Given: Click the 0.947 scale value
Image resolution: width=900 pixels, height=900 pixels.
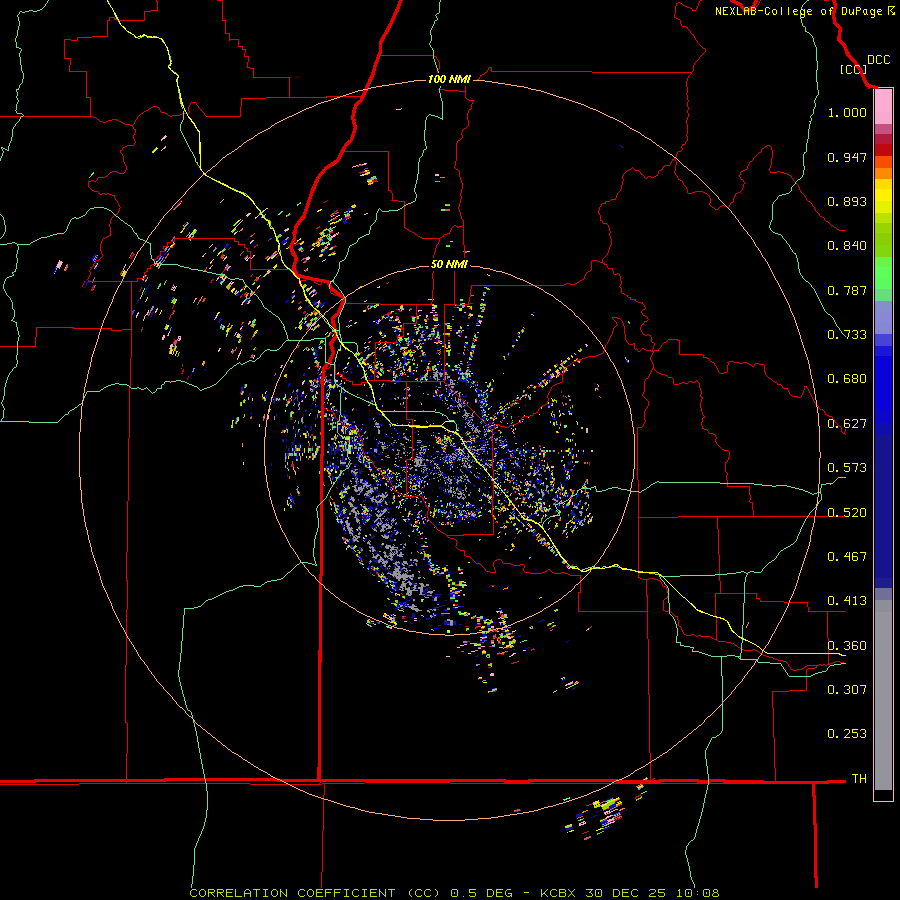Looking at the screenshot, I should (847, 157).
